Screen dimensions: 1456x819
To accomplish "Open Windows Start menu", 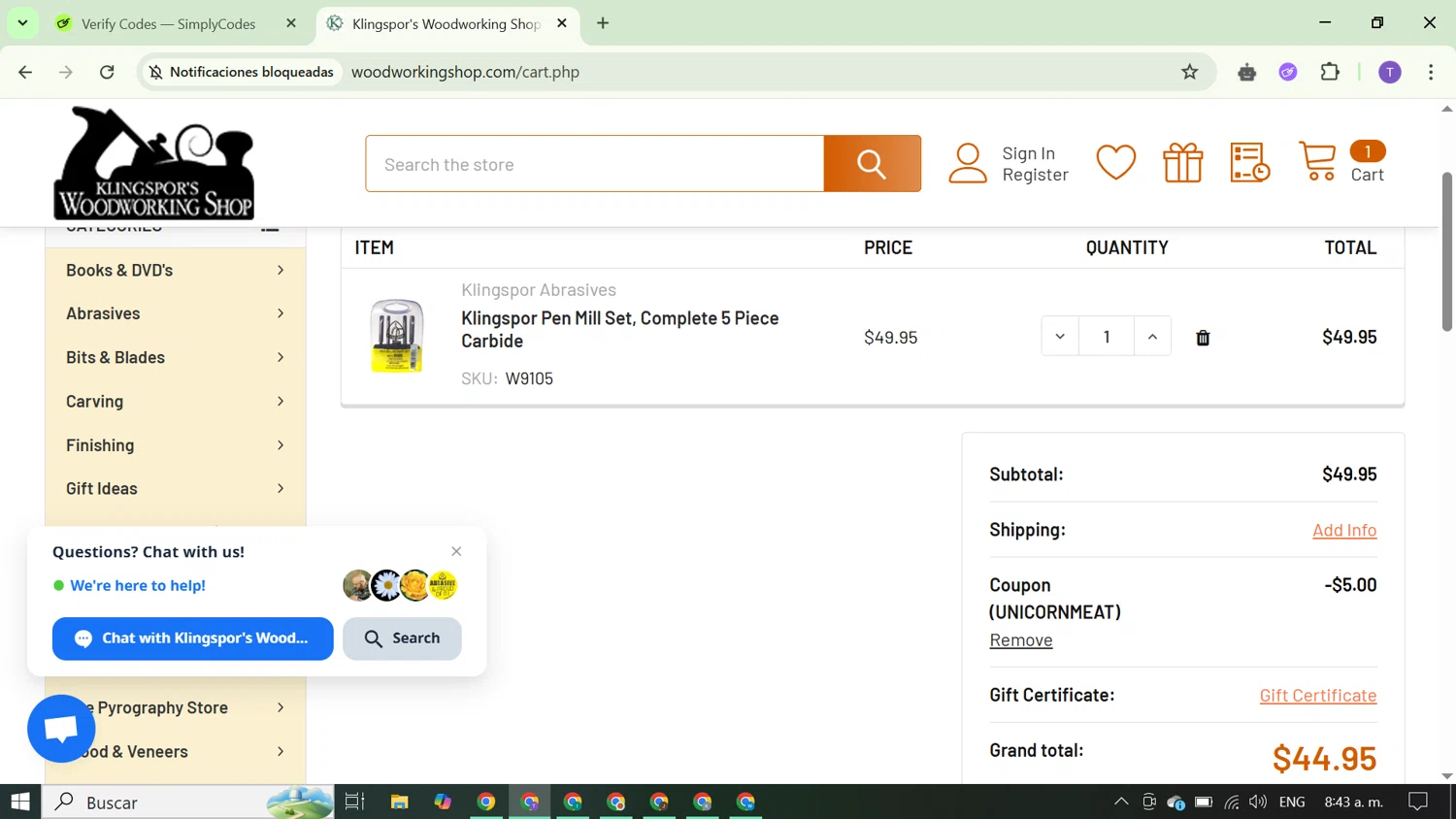I will pyautogui.click(x=20, y=802).
